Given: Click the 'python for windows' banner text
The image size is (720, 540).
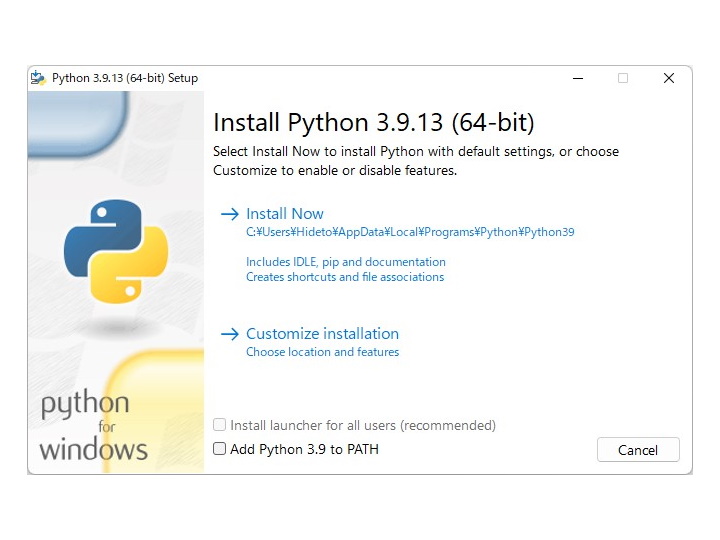Looking at the screenshot, I should tap(93, 425).
